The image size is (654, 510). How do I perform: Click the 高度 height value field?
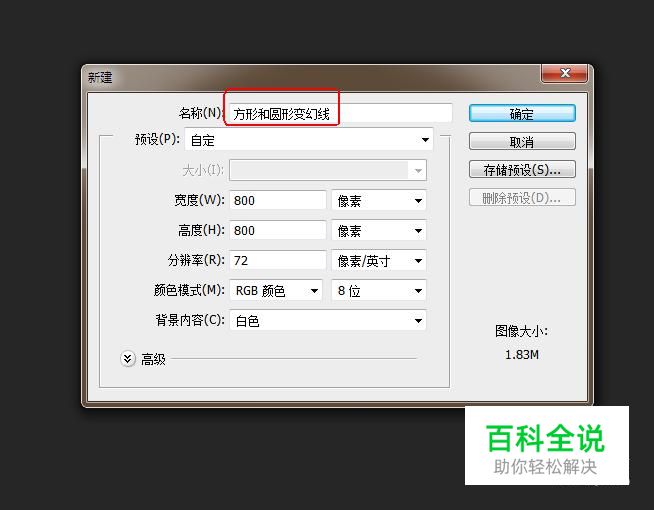pyautogui.click(x=278, y=231)
